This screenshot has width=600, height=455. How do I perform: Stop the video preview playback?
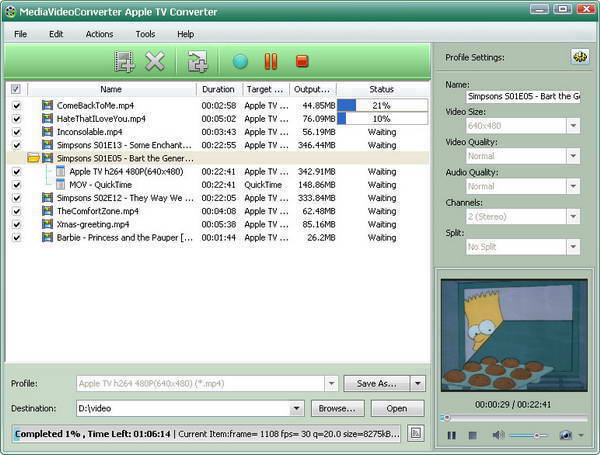[473, 435]
